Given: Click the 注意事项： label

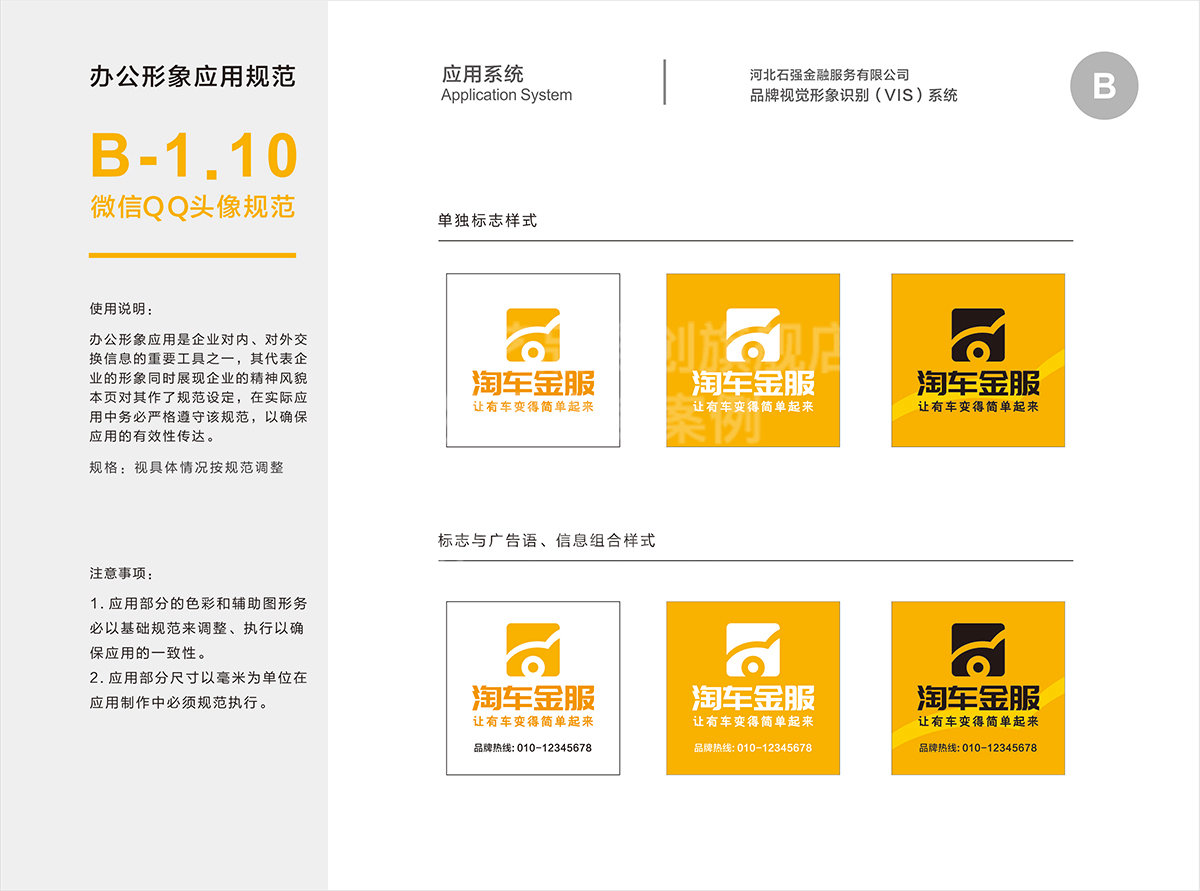Looking at the screenshot, I should 122,574.
